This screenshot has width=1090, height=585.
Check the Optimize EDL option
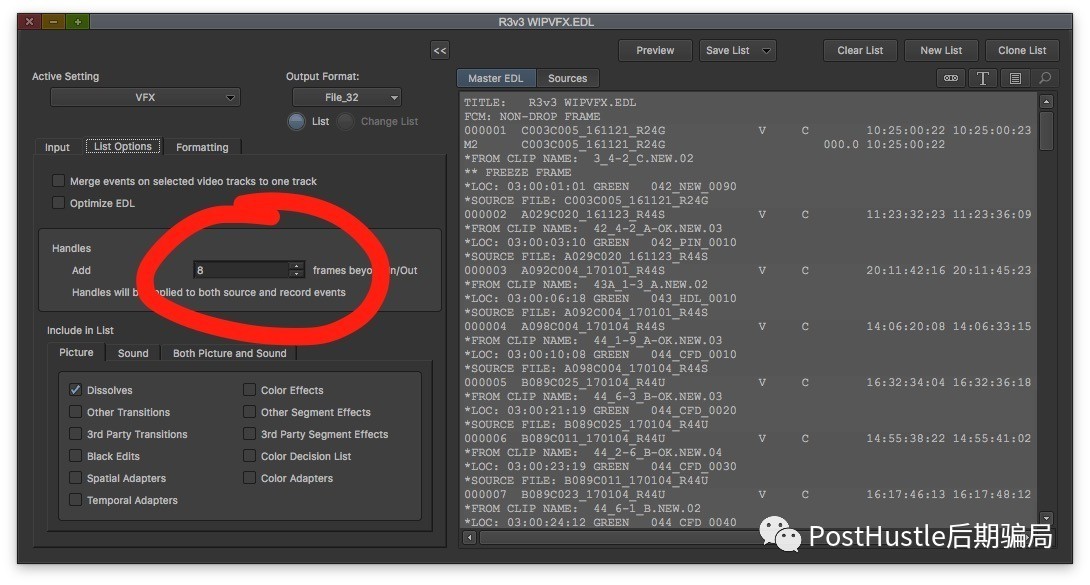tap(59, 203)
